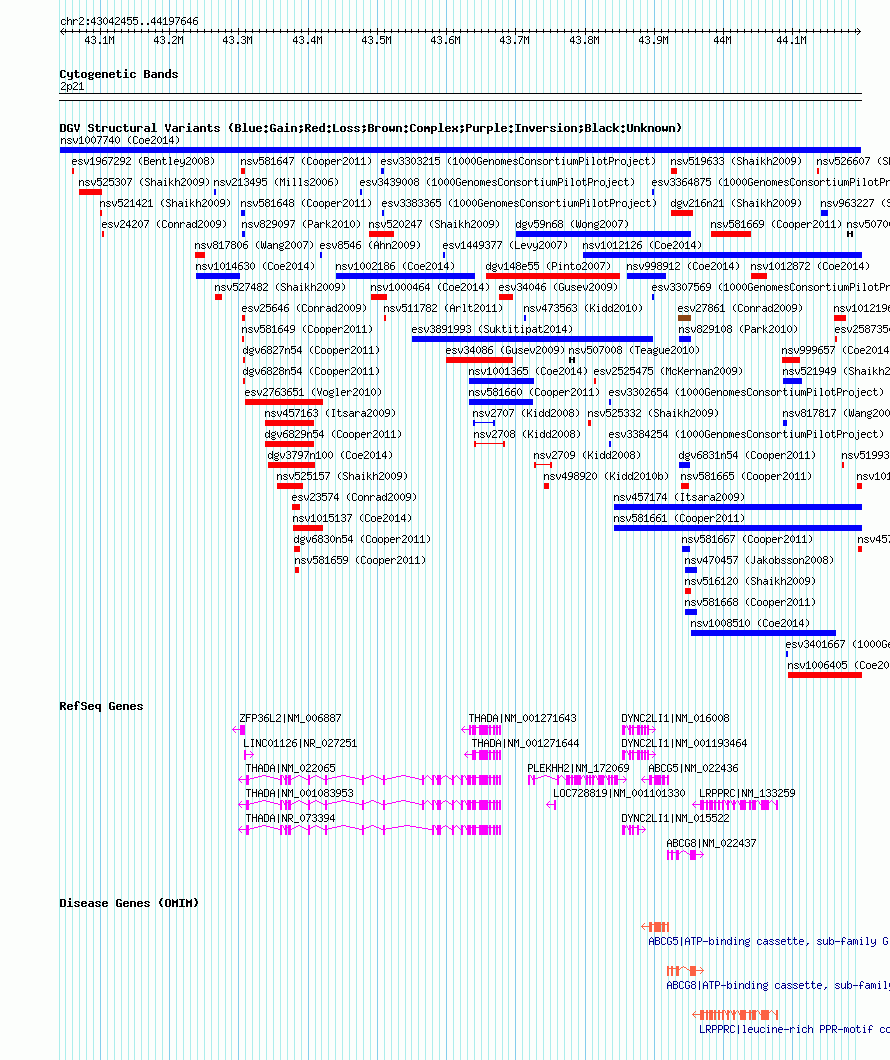Select transcript DYNC2LI1|NM_016008
The height and width of the screenshot is (1060, 890).
tap(676, 719)
